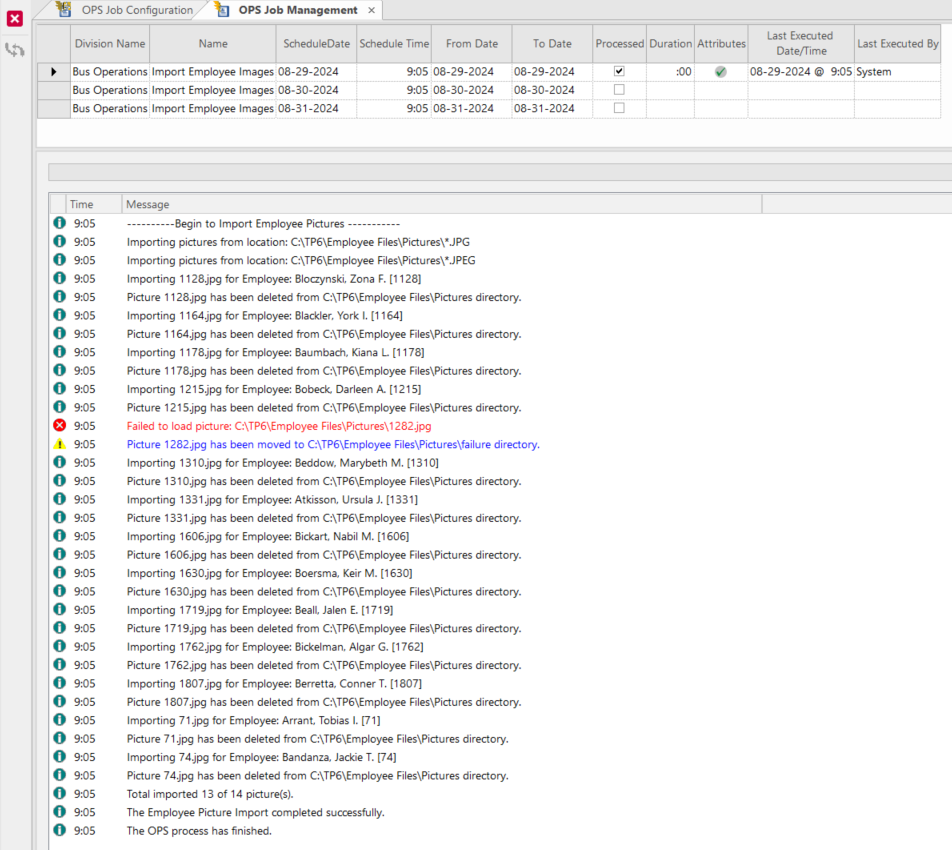
Task: Click the OPS Job Management tab icon
Action: pos(222,10)
